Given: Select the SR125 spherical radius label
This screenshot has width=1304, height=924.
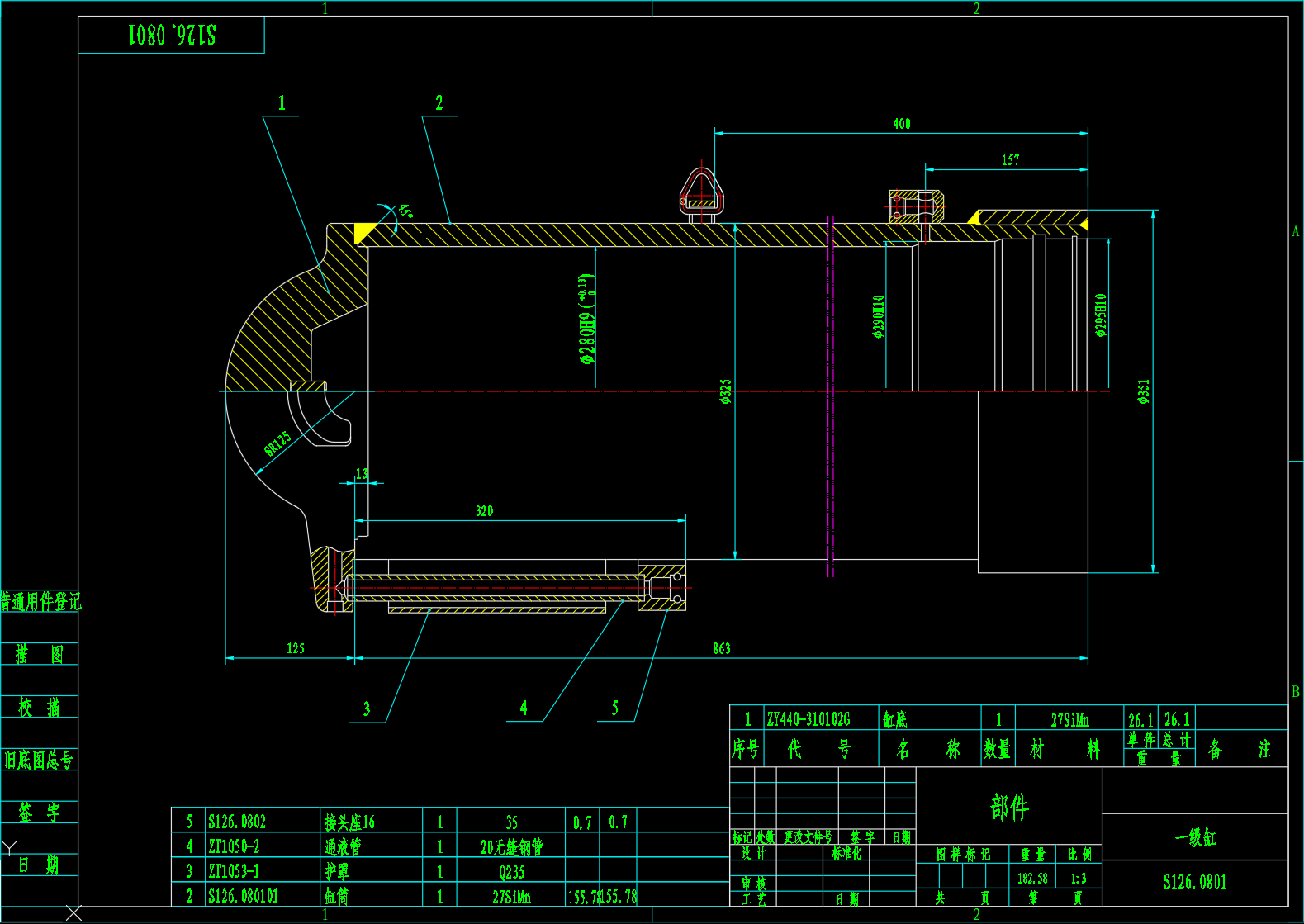Looking at the screenshot, I should click(x=277, y=443).
